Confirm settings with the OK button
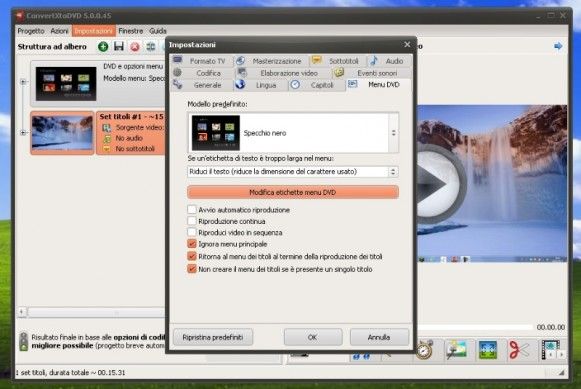The height and width of the screenshot is (389, 581). coord(312,337)
